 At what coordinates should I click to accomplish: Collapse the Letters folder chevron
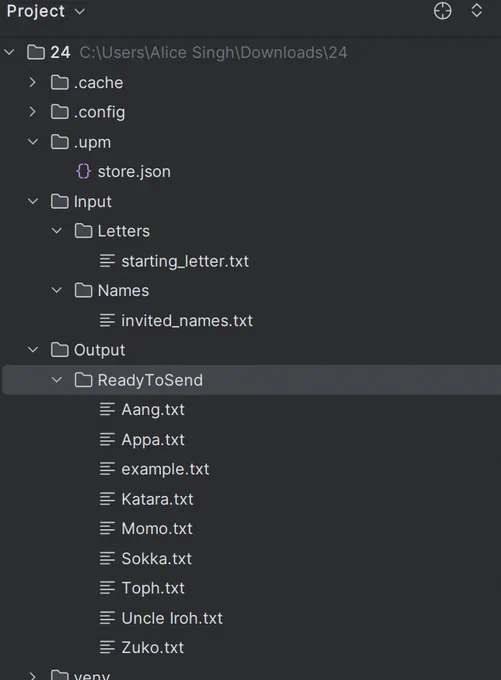[x=57, y=231]
